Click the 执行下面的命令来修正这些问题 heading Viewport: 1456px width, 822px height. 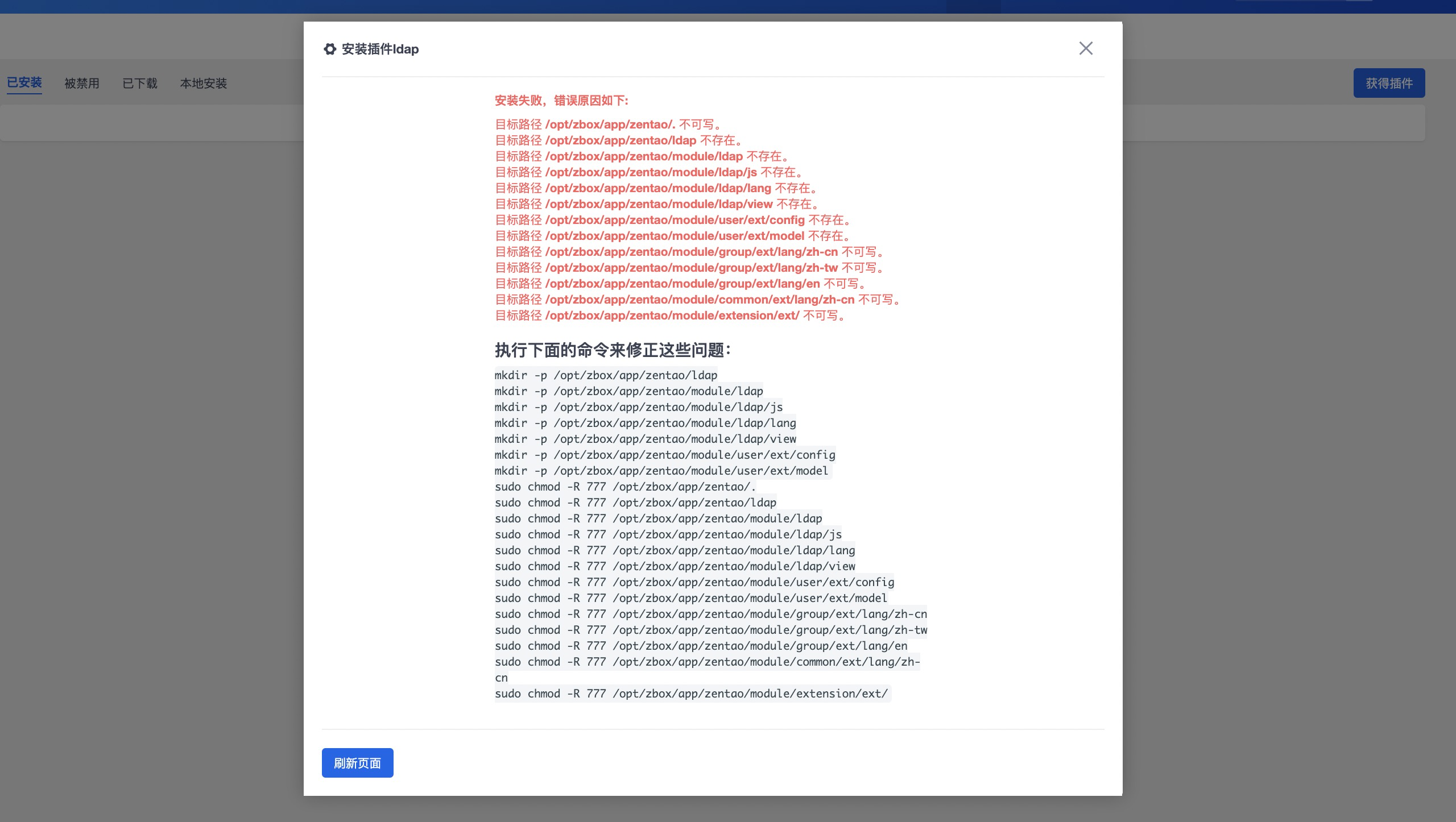click(613, 350)
